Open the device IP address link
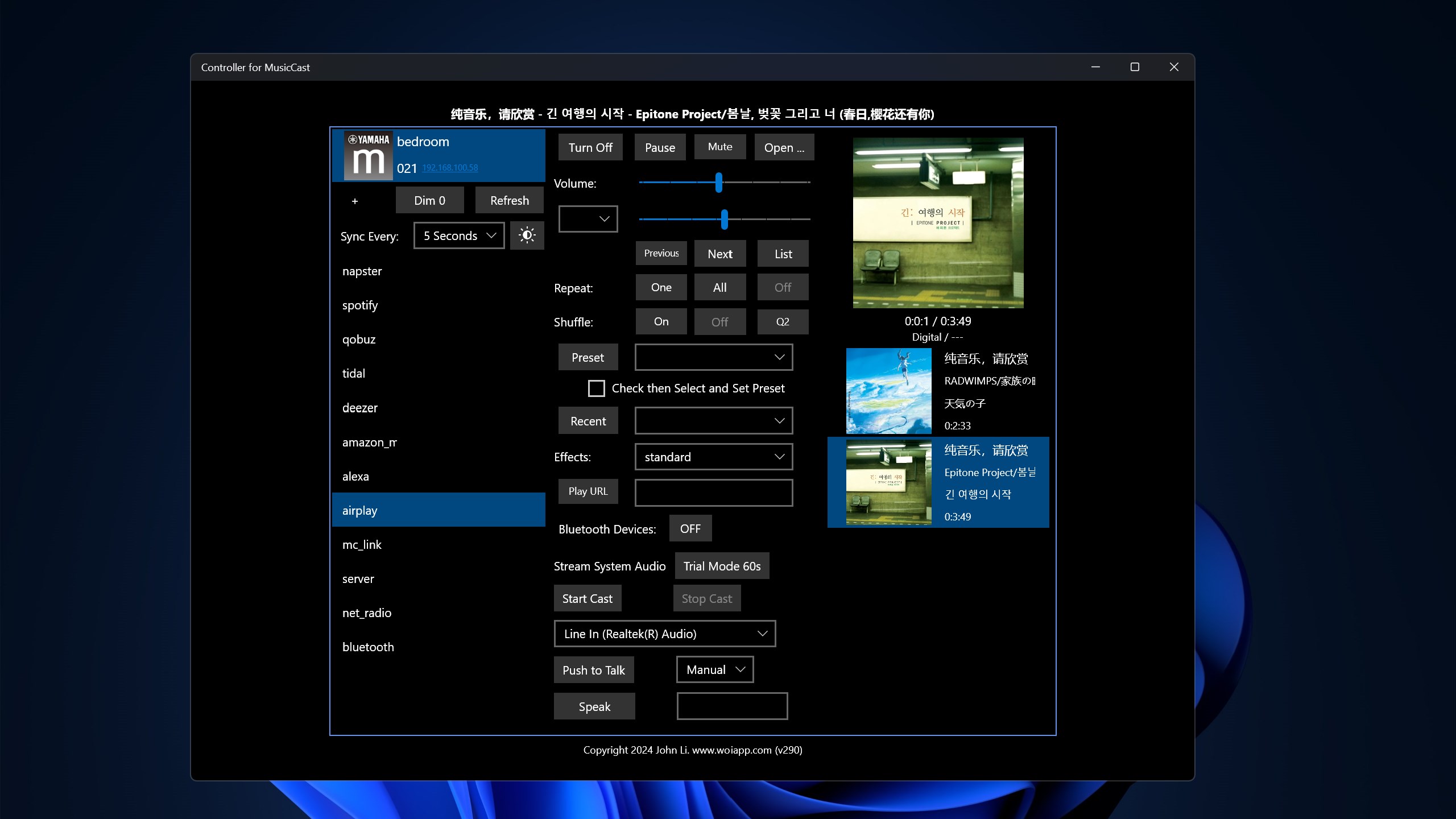The image size is (1456, 819). tap(450, 168)
